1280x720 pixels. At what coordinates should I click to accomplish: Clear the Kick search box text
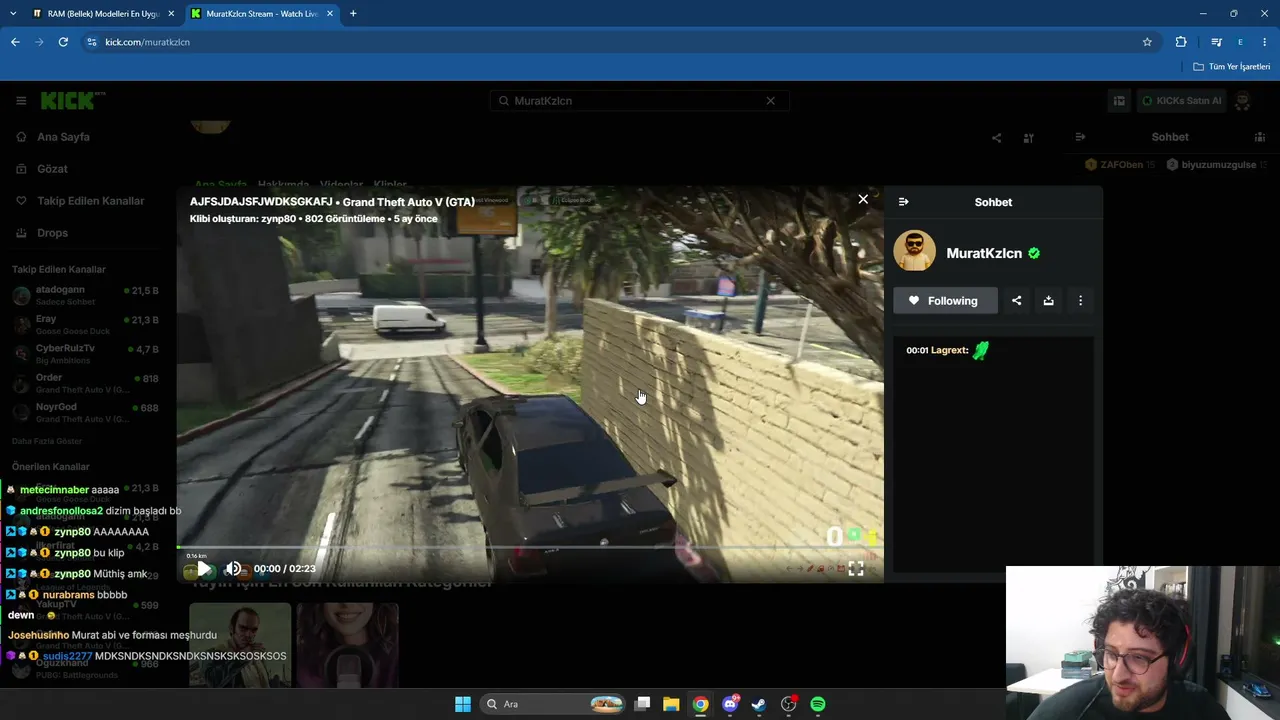pos(770,101)
